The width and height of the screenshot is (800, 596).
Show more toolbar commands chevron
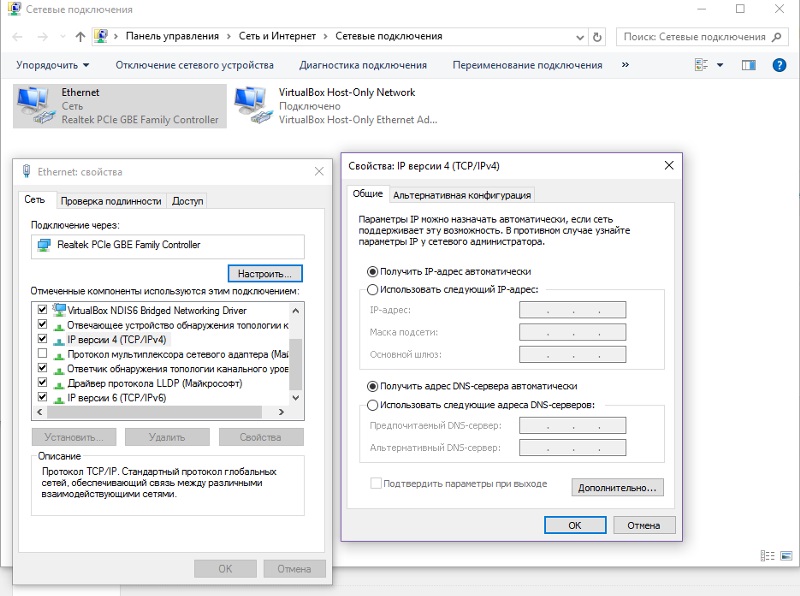pyautogui.click(x=625, y=65)
